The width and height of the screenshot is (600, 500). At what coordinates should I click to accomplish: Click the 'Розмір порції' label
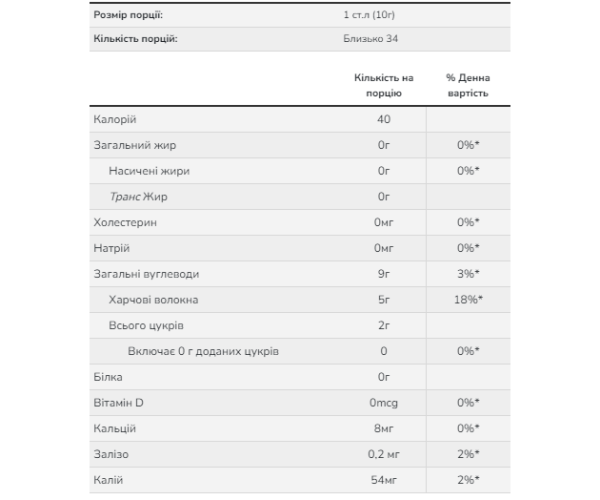[128, 16]
